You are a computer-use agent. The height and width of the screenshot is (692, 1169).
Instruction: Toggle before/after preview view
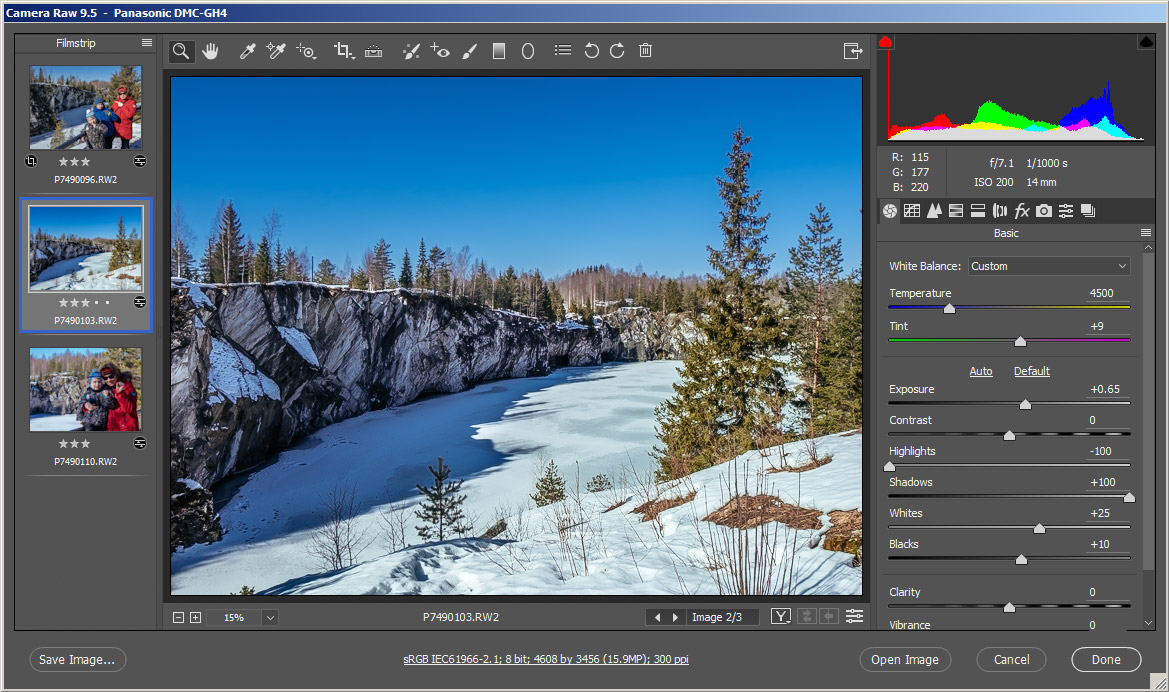(x=780, y=617)
